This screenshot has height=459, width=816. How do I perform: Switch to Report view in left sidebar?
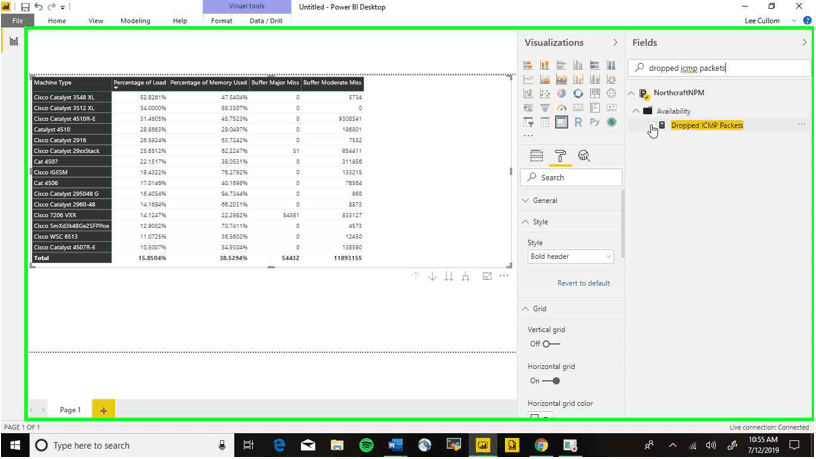[x=14, y=41]
